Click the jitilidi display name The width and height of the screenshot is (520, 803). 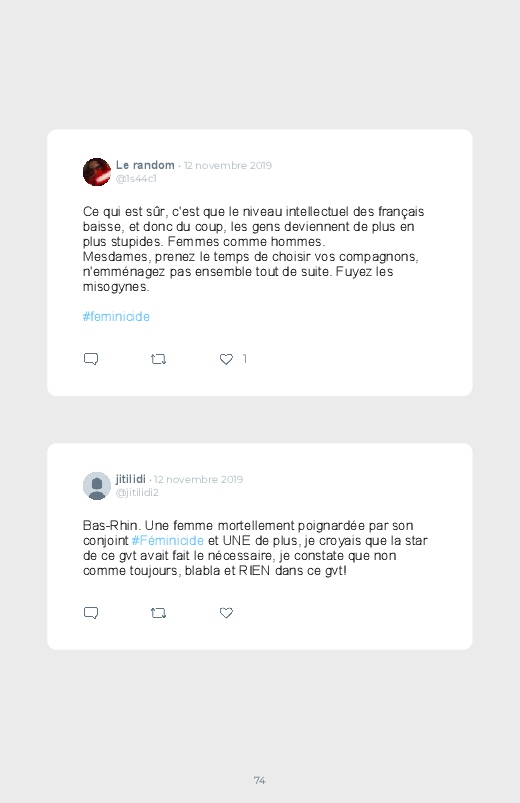click(131, 479)
